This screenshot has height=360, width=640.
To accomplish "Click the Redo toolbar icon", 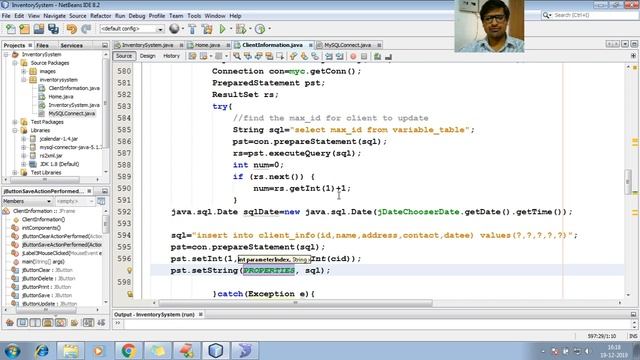I will coord(86,29).
